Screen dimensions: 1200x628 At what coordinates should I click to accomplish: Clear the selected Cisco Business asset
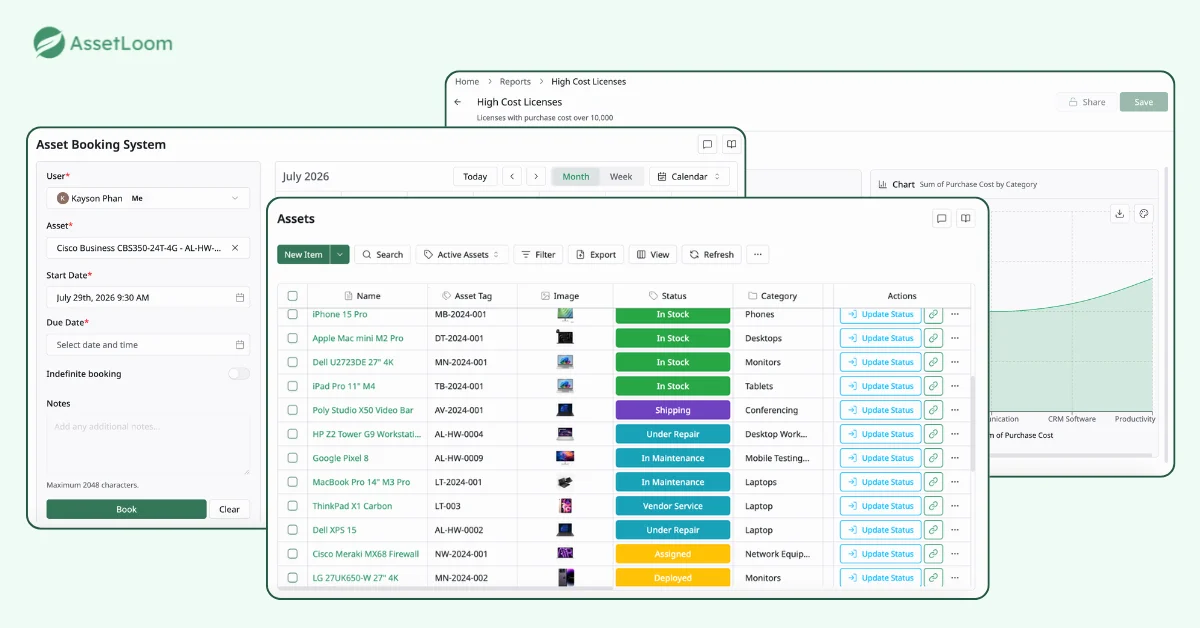tap(235, 248)
